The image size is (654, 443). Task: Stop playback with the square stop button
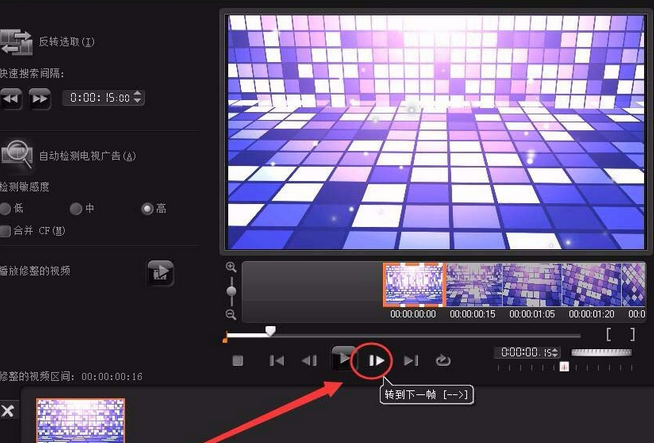pyautogui.click(x=238, y=360)
